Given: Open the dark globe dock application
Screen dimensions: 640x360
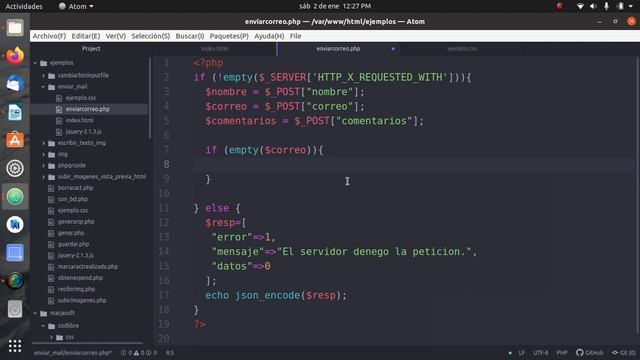Looking at the screenshot, I should pos(15,281).
